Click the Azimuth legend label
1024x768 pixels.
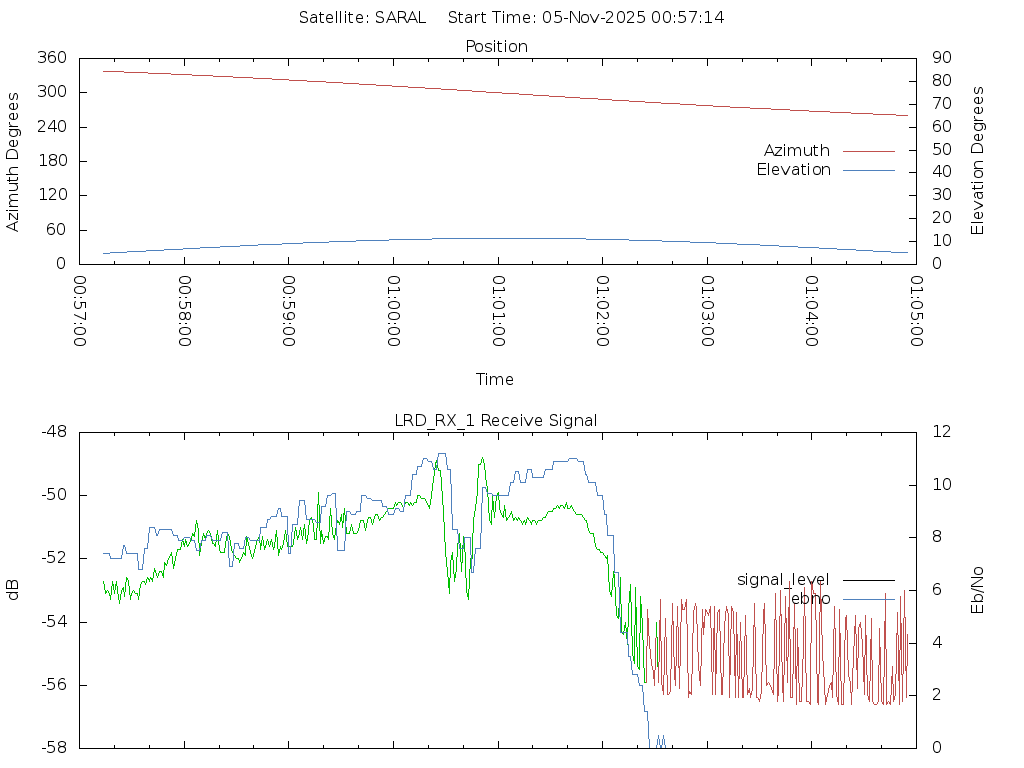(x=796, y=151)
